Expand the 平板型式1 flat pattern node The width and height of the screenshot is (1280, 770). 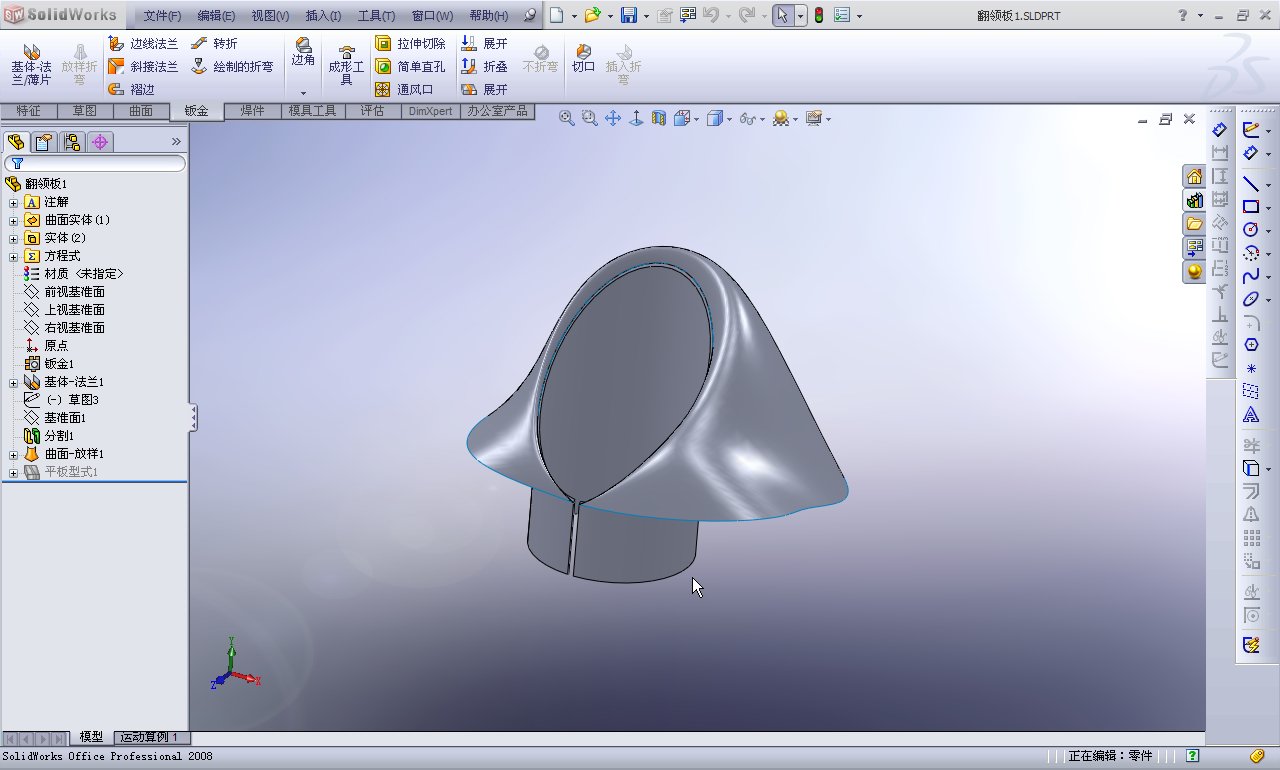[x=14, y=472]
